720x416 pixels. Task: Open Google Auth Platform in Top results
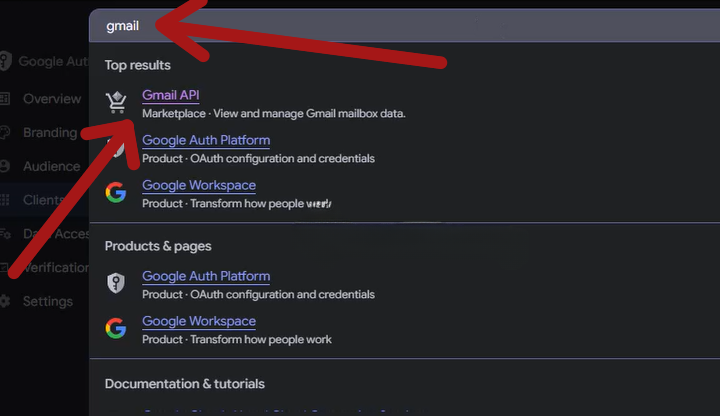click(206, 140)
